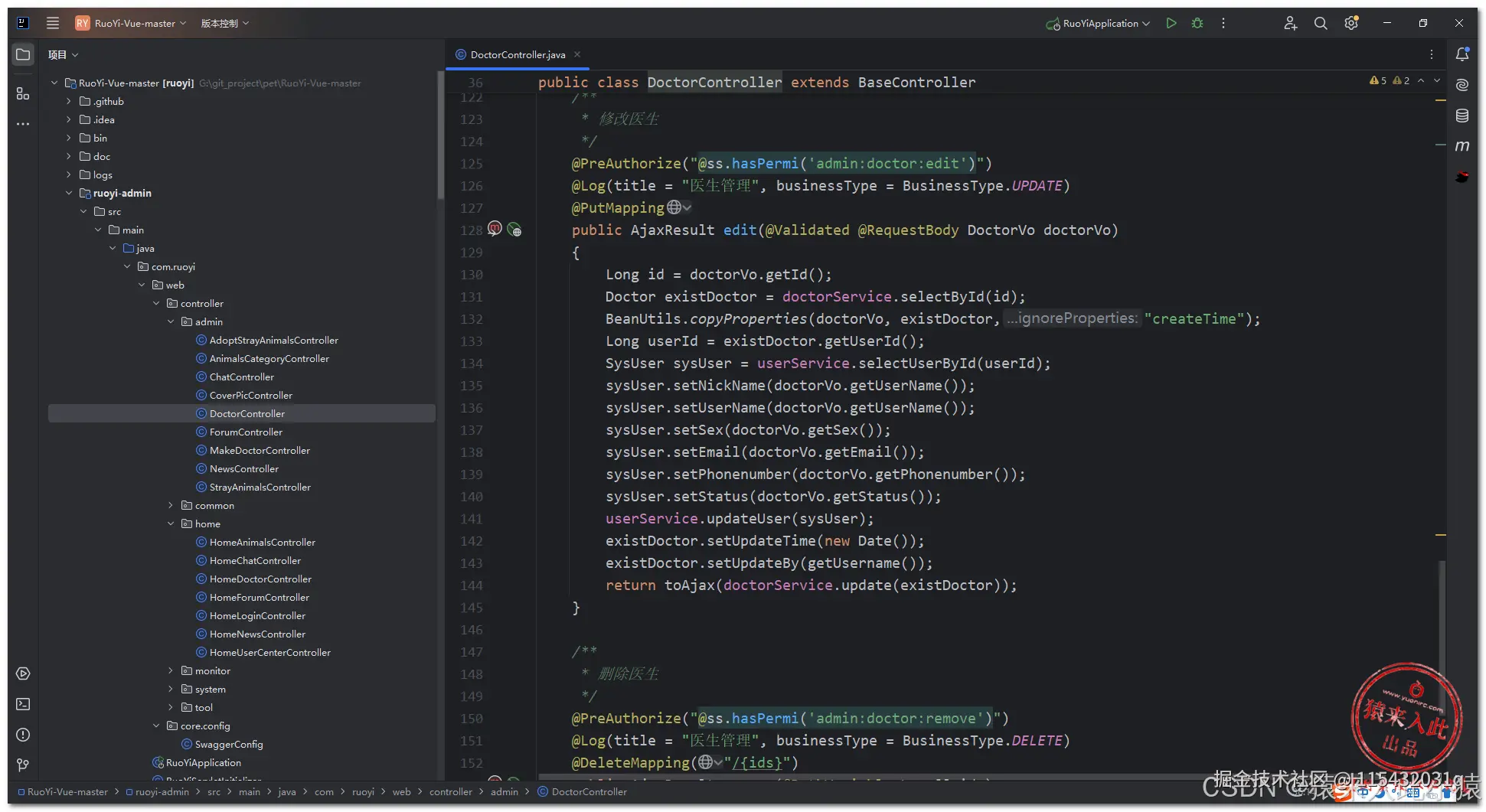Image resolution: width=1486 pixels, height=812 pixels.
Task: Open Code With Me user icon
Action: pyautogui.click(x=1290, y=23)
